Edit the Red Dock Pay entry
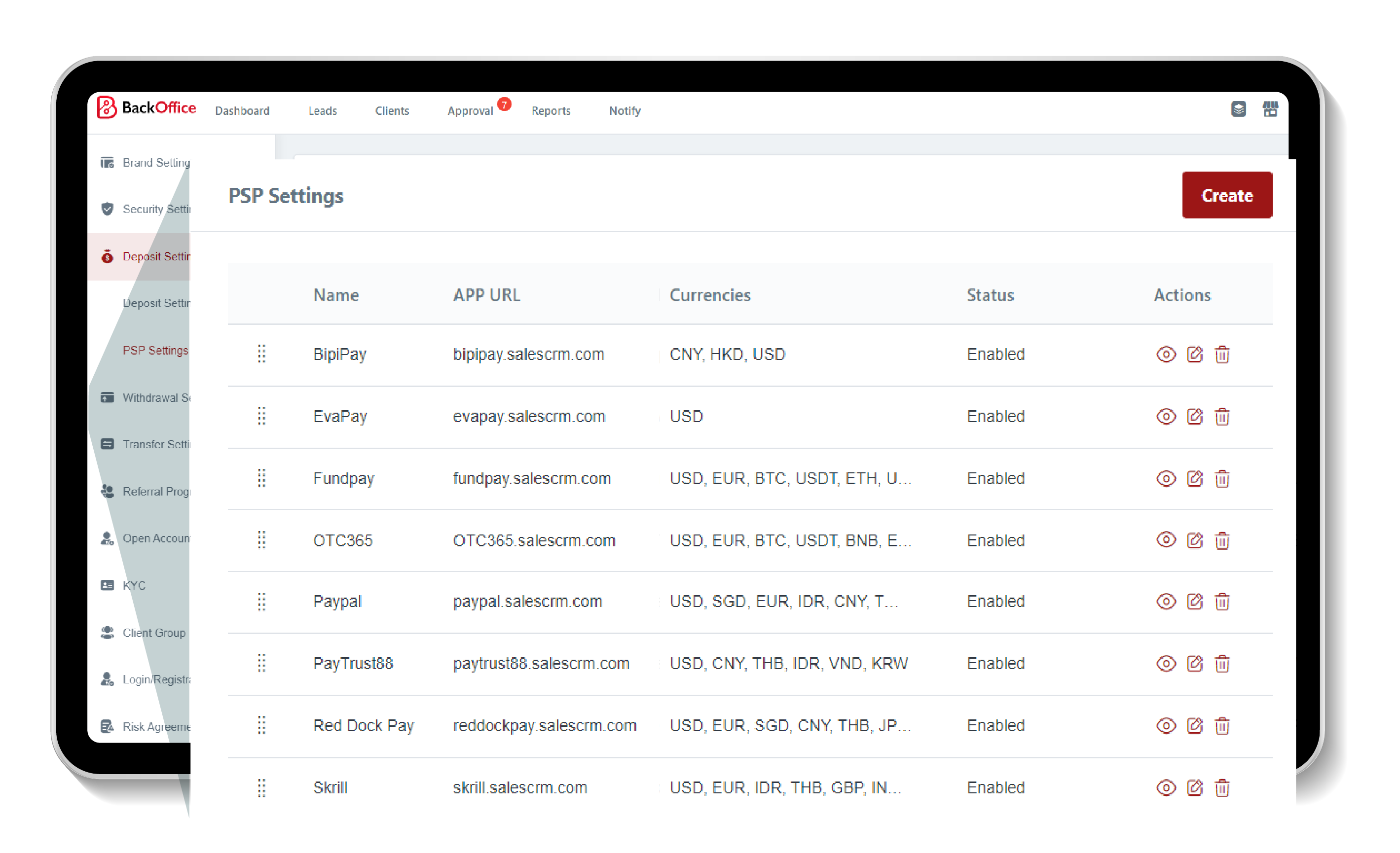The height and width of the screenshot is (853, 1400). point(1194,725)
